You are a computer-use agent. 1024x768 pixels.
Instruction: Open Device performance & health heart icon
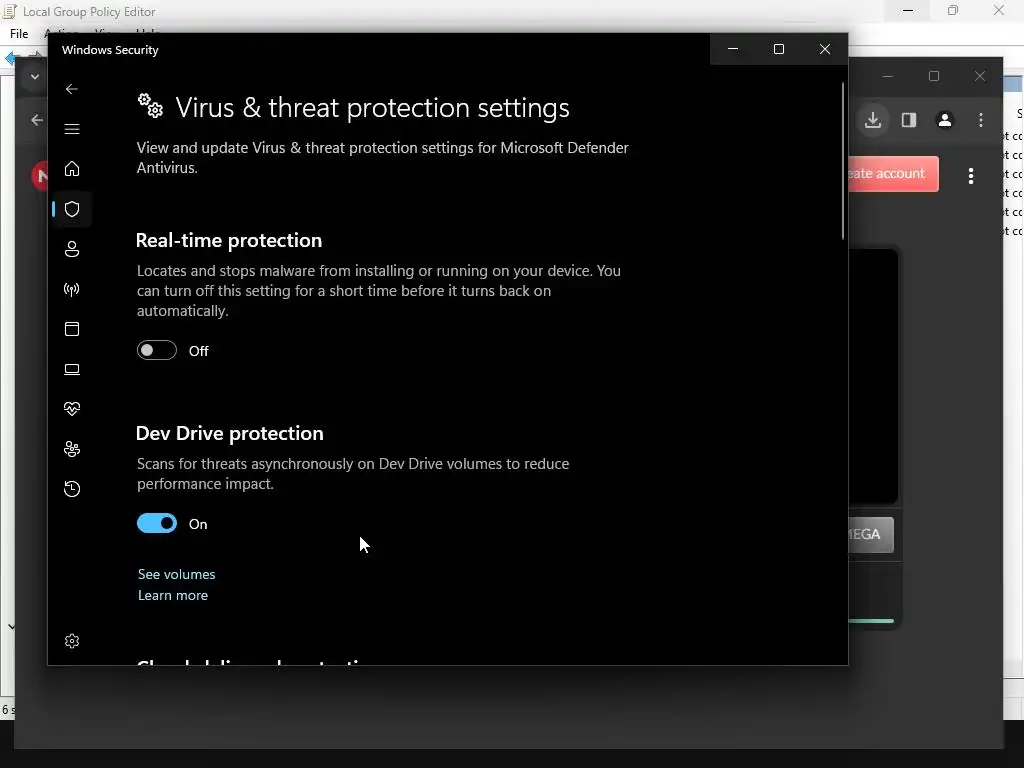pos(72,409)
